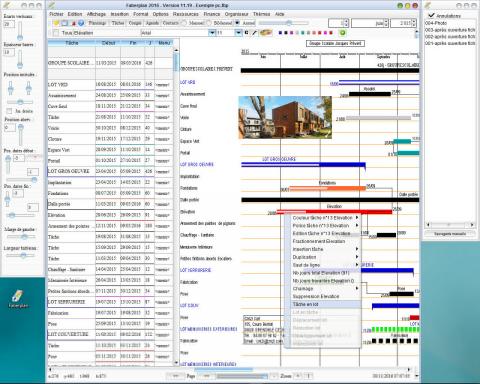
Task: Select LOT GROS OEUVRE row in task table
Action: pyautogui.click(x=110, y=171)
